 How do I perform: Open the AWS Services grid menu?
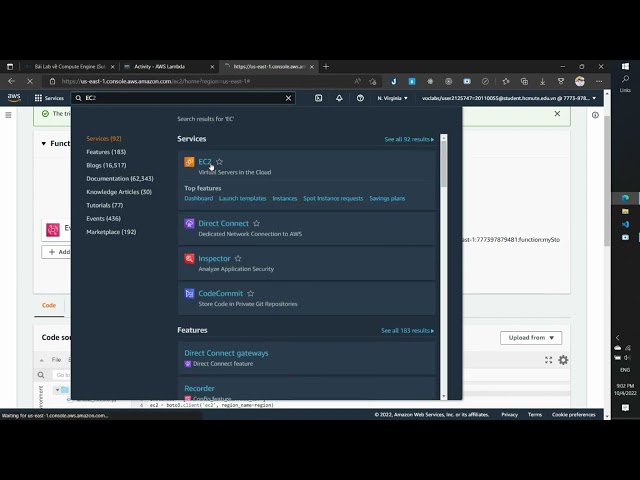click(x=49, y=98)
